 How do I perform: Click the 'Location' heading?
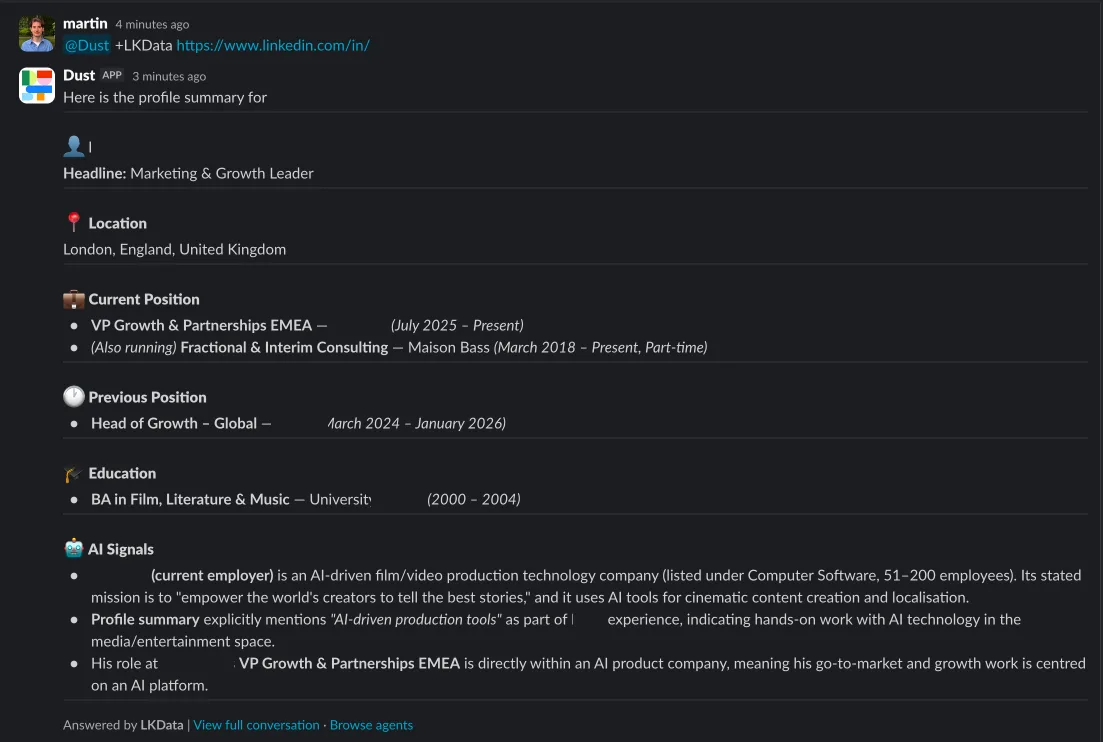pyautogui.click(x=117, y=223)
